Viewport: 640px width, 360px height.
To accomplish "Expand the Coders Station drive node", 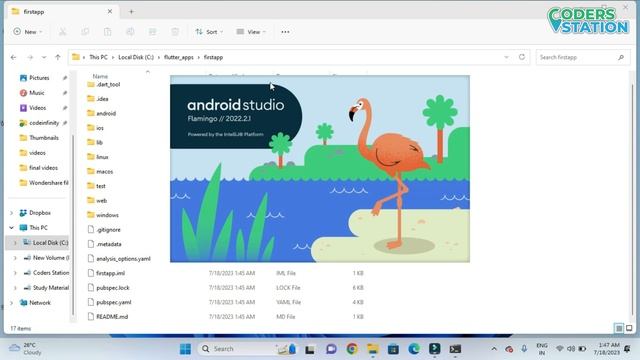I will pos(15,273).
